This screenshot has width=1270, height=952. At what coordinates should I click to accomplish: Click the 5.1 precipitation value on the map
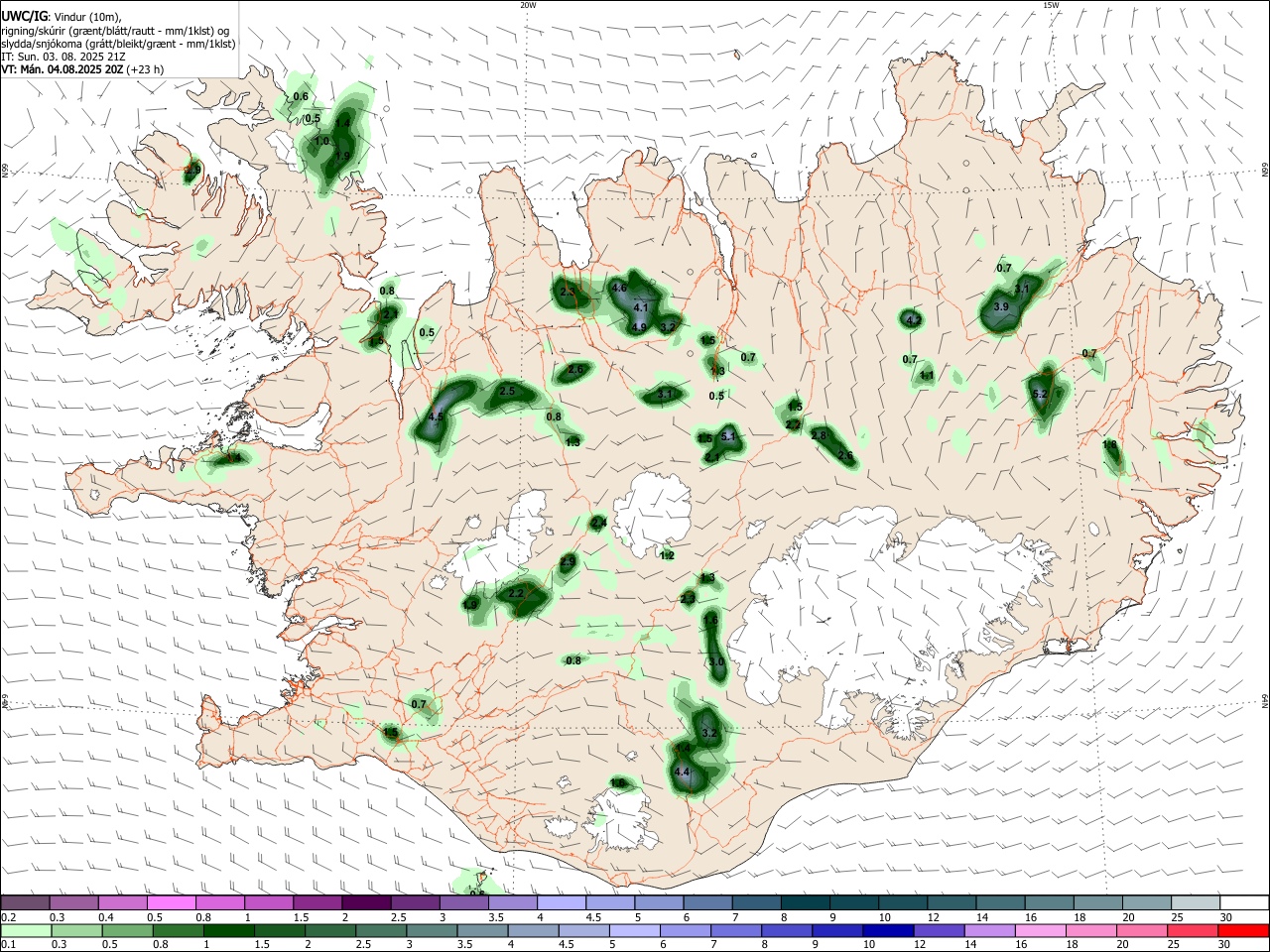coord(728,436)
